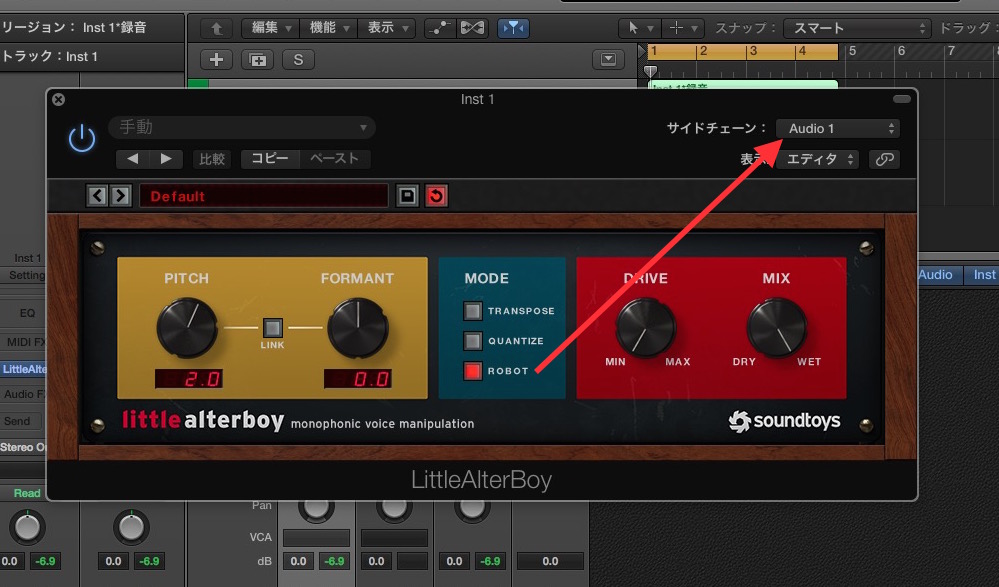Click the second channel pan knob
Viewport: 999px width, 587px height.
[x=131, y=527]
